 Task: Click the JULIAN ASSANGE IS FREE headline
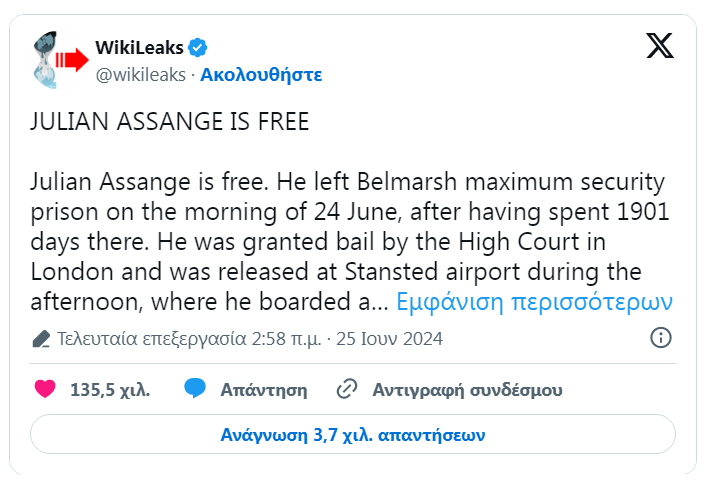click(170, 122)
